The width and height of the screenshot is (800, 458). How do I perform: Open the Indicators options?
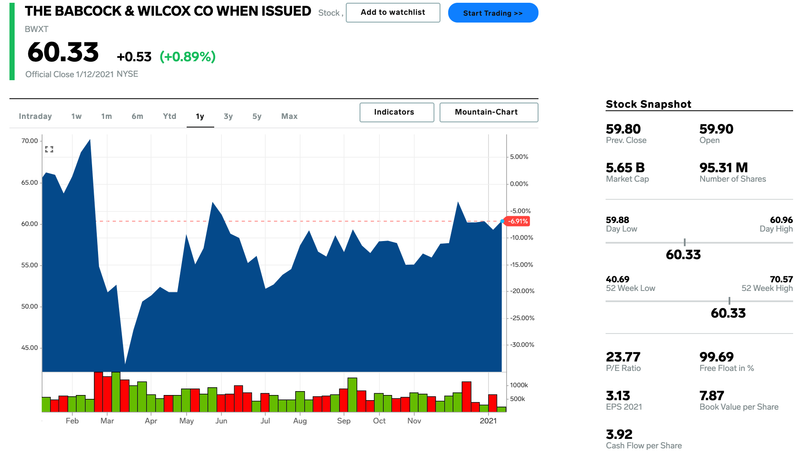(396, 112)
